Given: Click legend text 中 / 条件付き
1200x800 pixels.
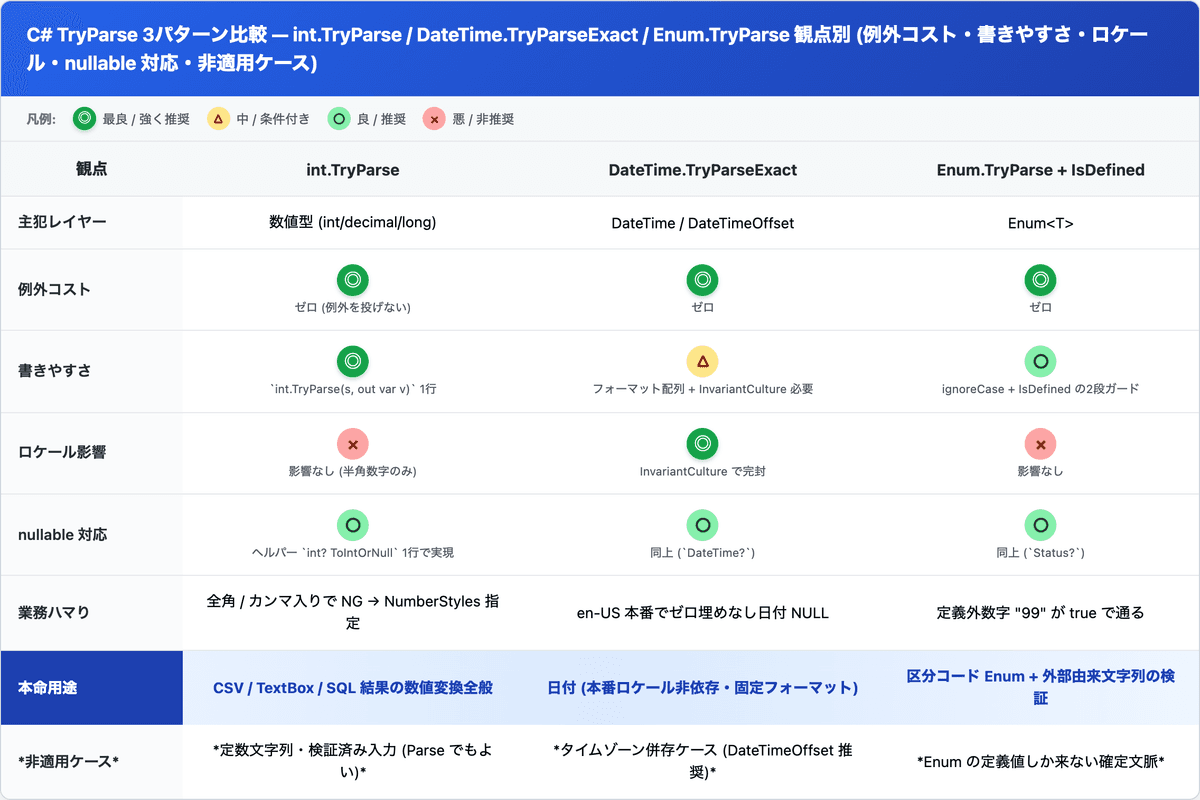Looking at the screenshot, I should 272,120.
